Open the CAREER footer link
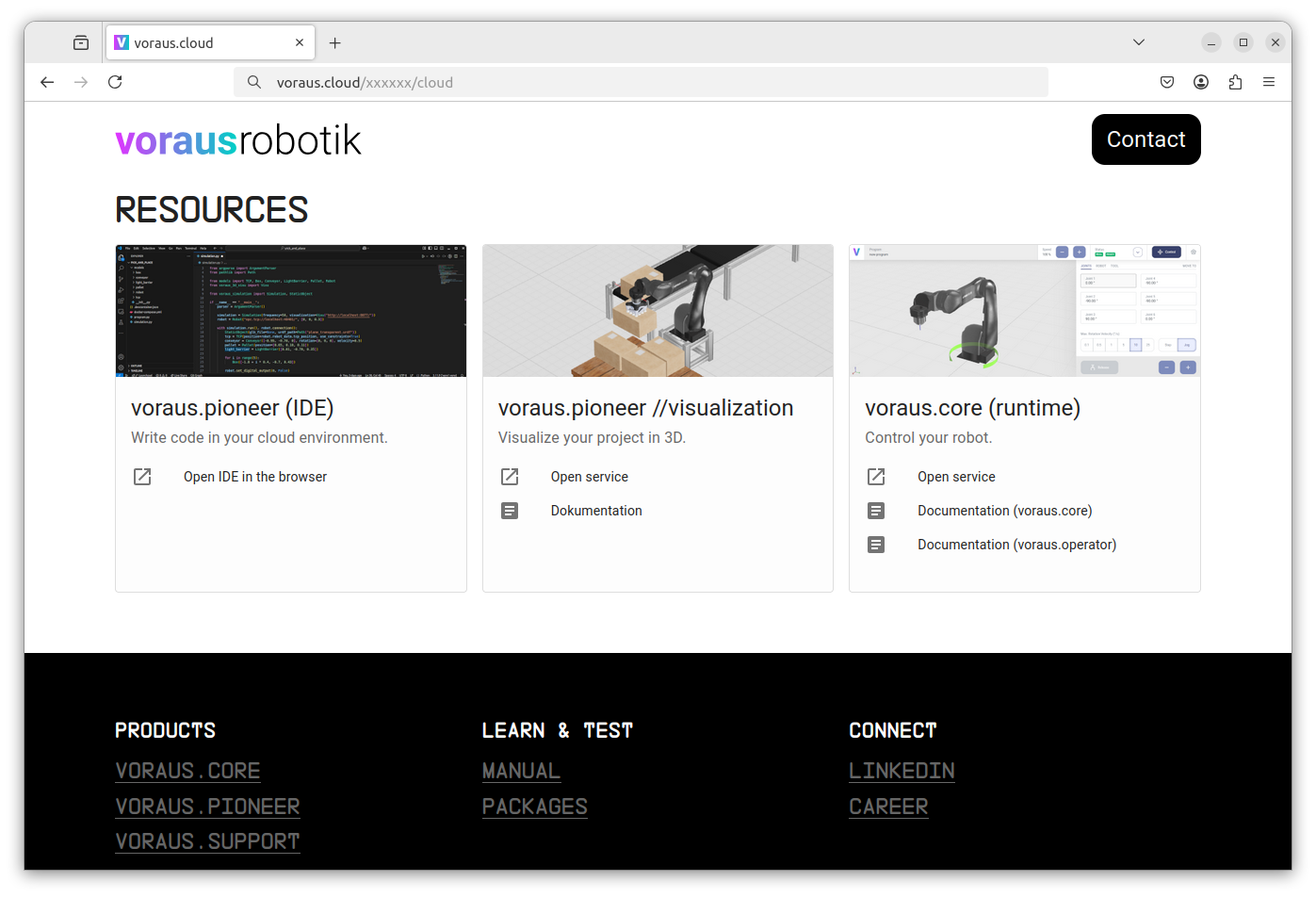The height and width of the screenshot is (897, 1316). tap(888, 807)
